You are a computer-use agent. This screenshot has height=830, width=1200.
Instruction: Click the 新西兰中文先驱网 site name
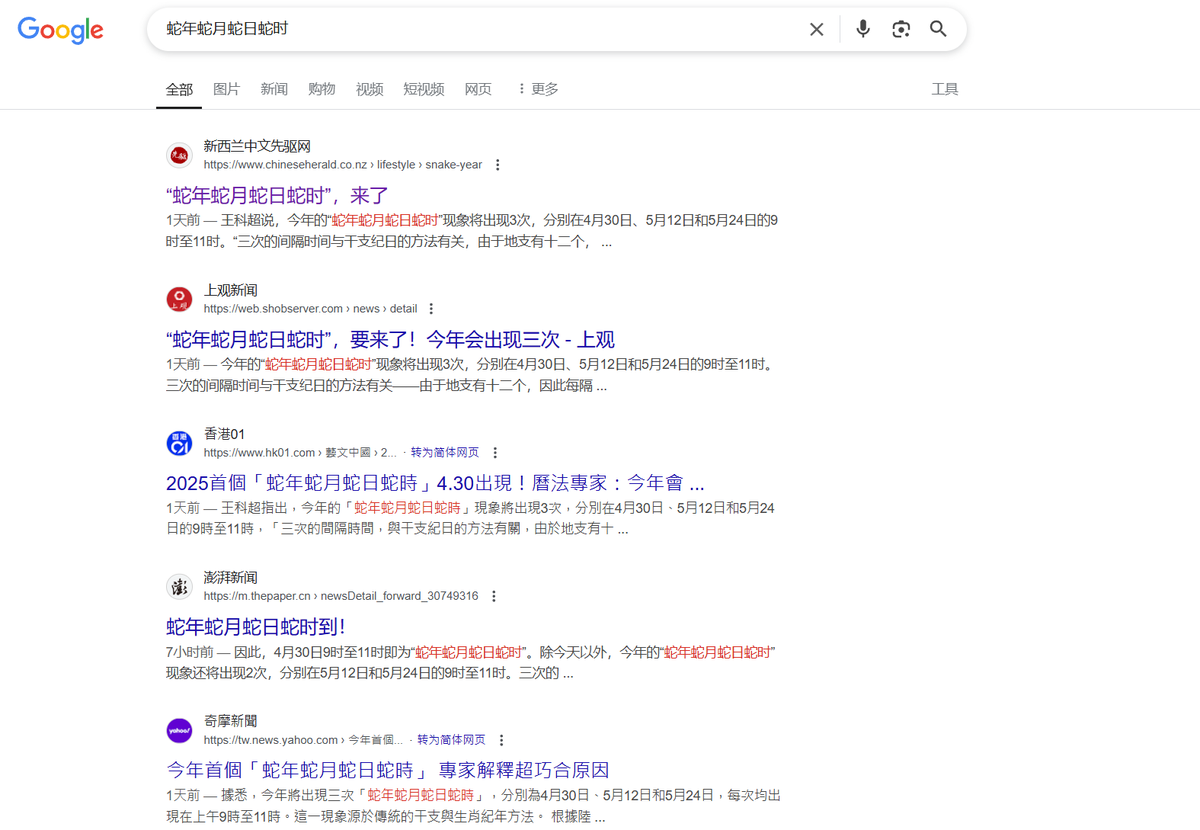pos(257,147)
